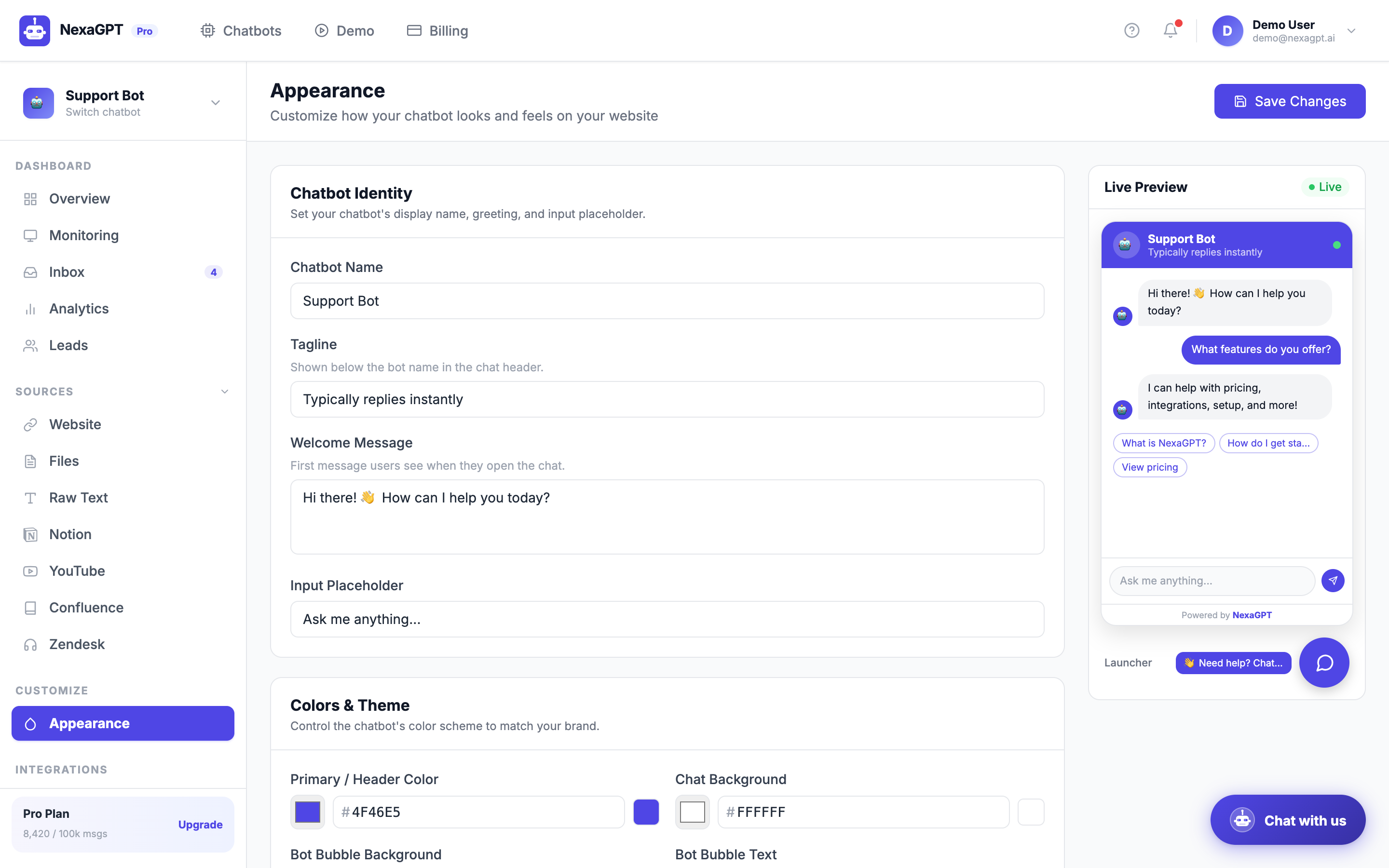
Task: Go to Overview in the sidebar
Action: pos(123,199)
